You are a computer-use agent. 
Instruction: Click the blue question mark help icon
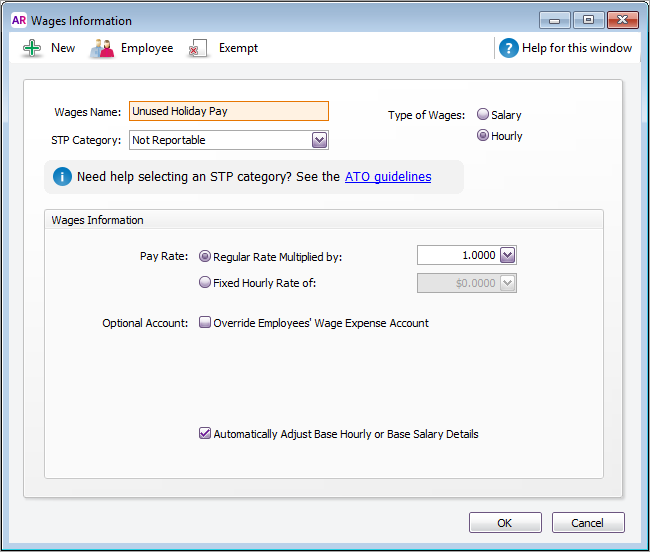pos(509,48)
